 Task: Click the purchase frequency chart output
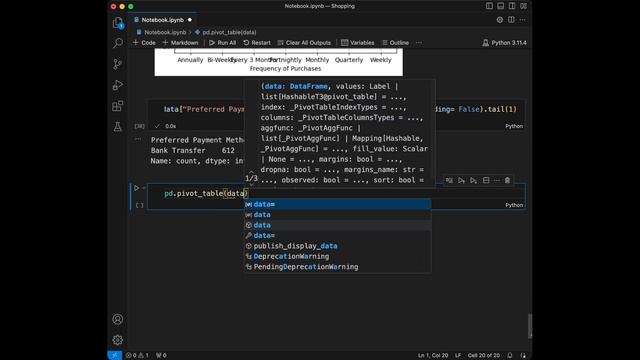point(278,62)
